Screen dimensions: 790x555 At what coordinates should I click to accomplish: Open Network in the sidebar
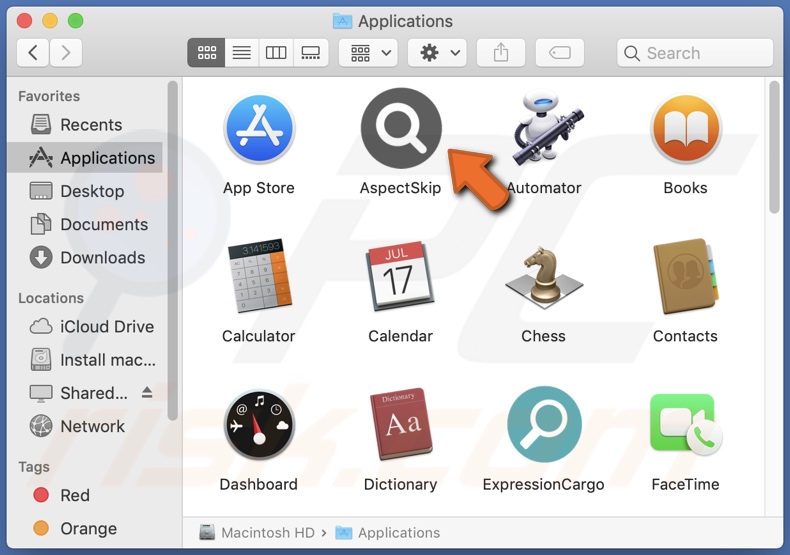pyautogui.click(x=85, y=426)
